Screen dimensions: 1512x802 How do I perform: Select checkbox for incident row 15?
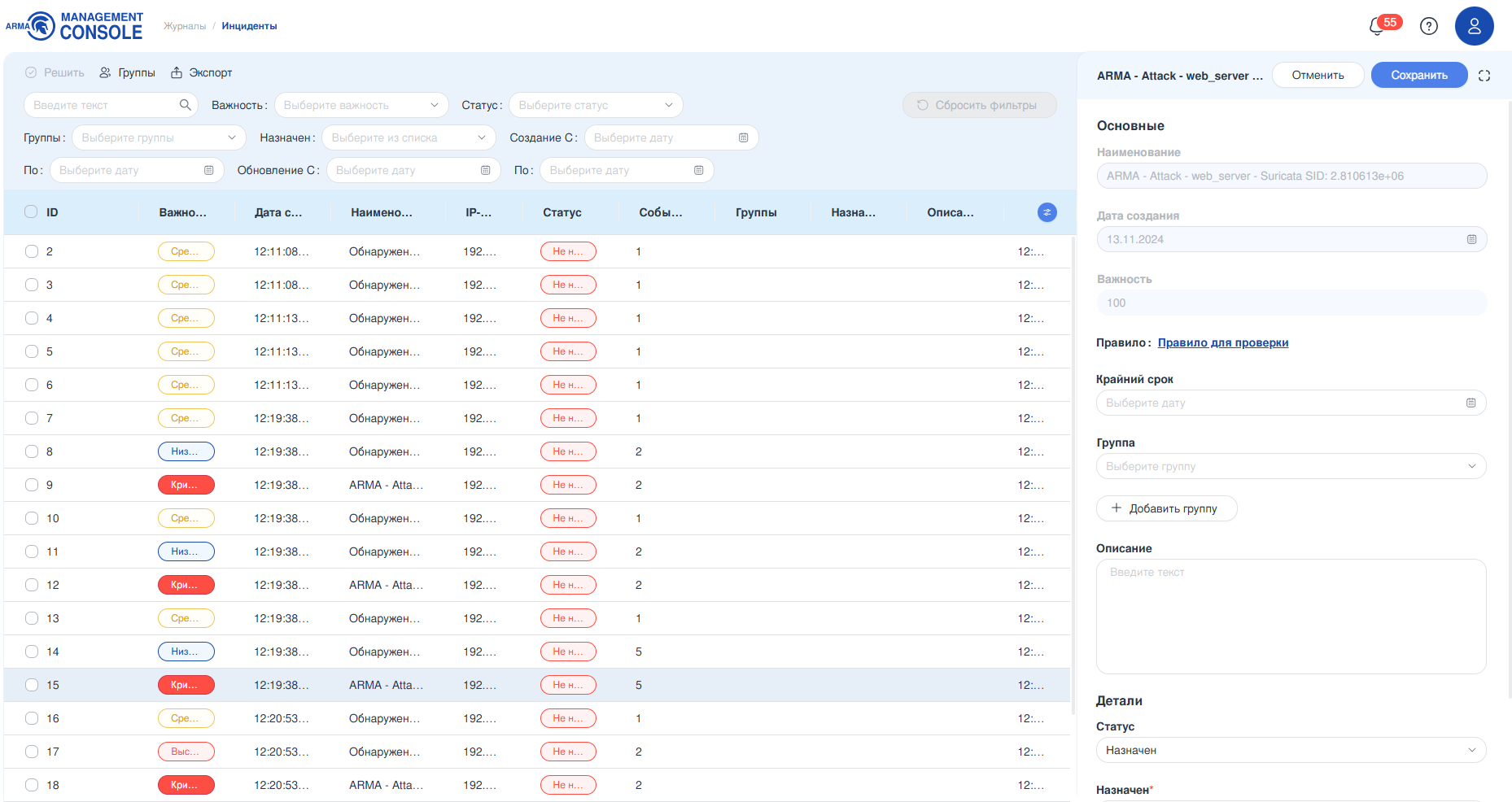[32, 685]
